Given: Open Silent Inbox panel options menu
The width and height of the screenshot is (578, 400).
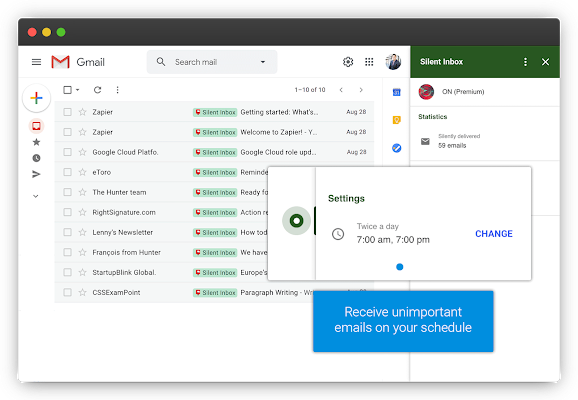Looking at the screenshot, I should [525, 62].
